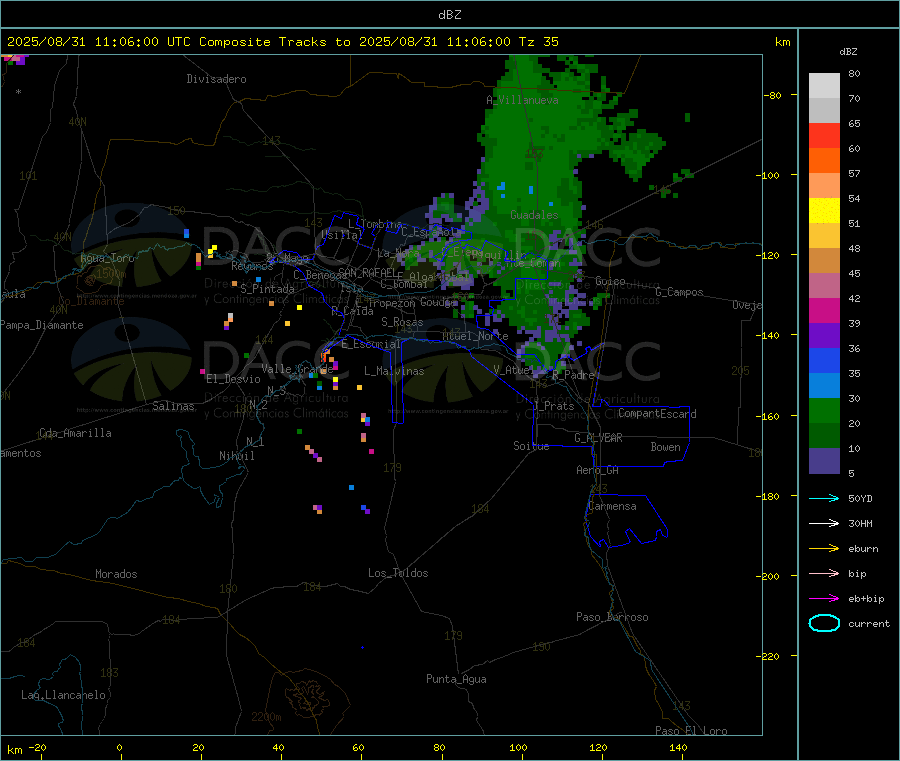Image resolution: width=900 pixels, height=761 pixels.
Task: Click the G_Campos label
Action: click(679, 292)
